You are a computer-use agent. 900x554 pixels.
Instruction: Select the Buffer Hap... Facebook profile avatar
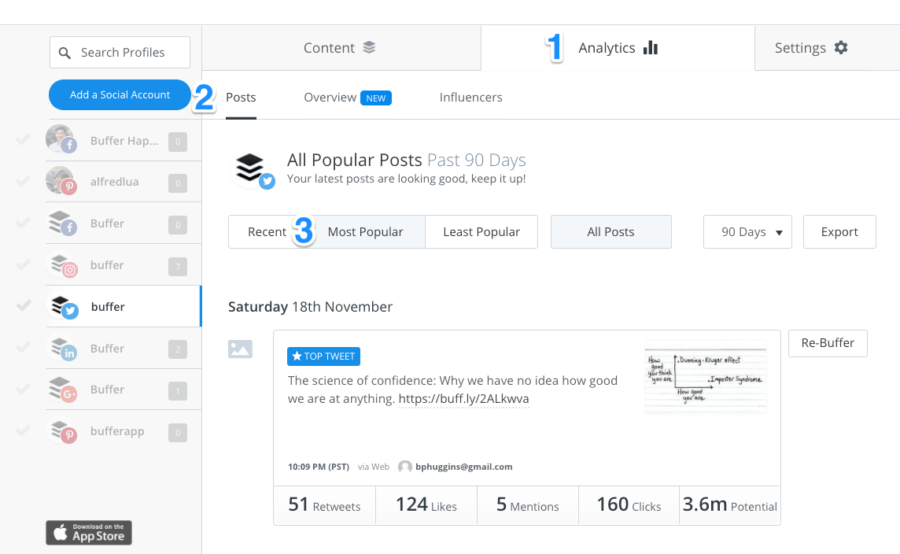coord(61,140)
